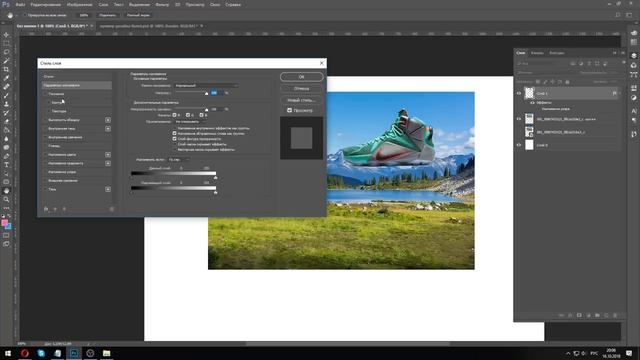Select the Hand tool in toolbox

point(6,191)
